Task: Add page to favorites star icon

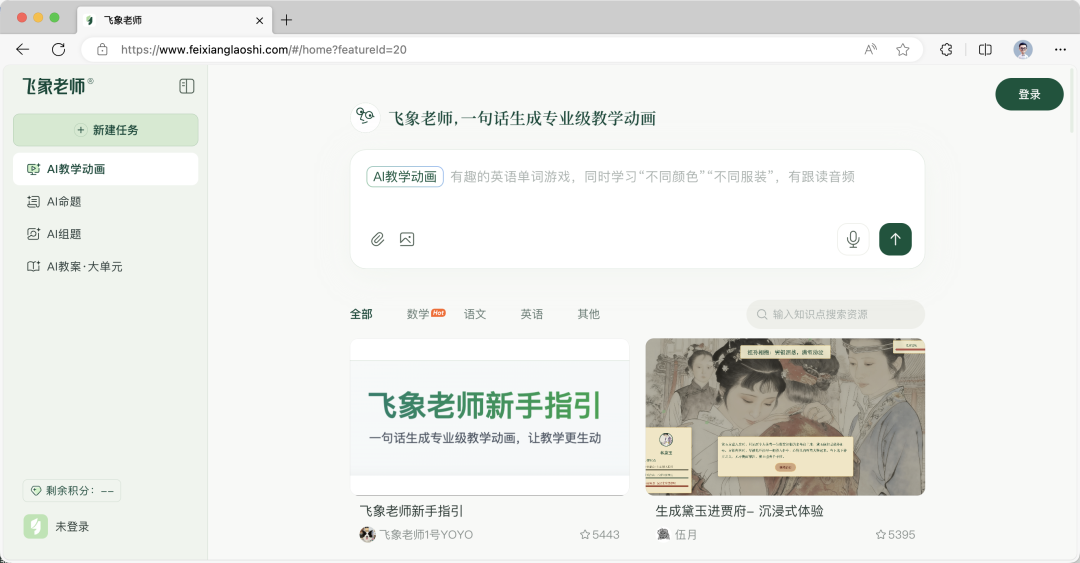Action: tap(902, 50)
